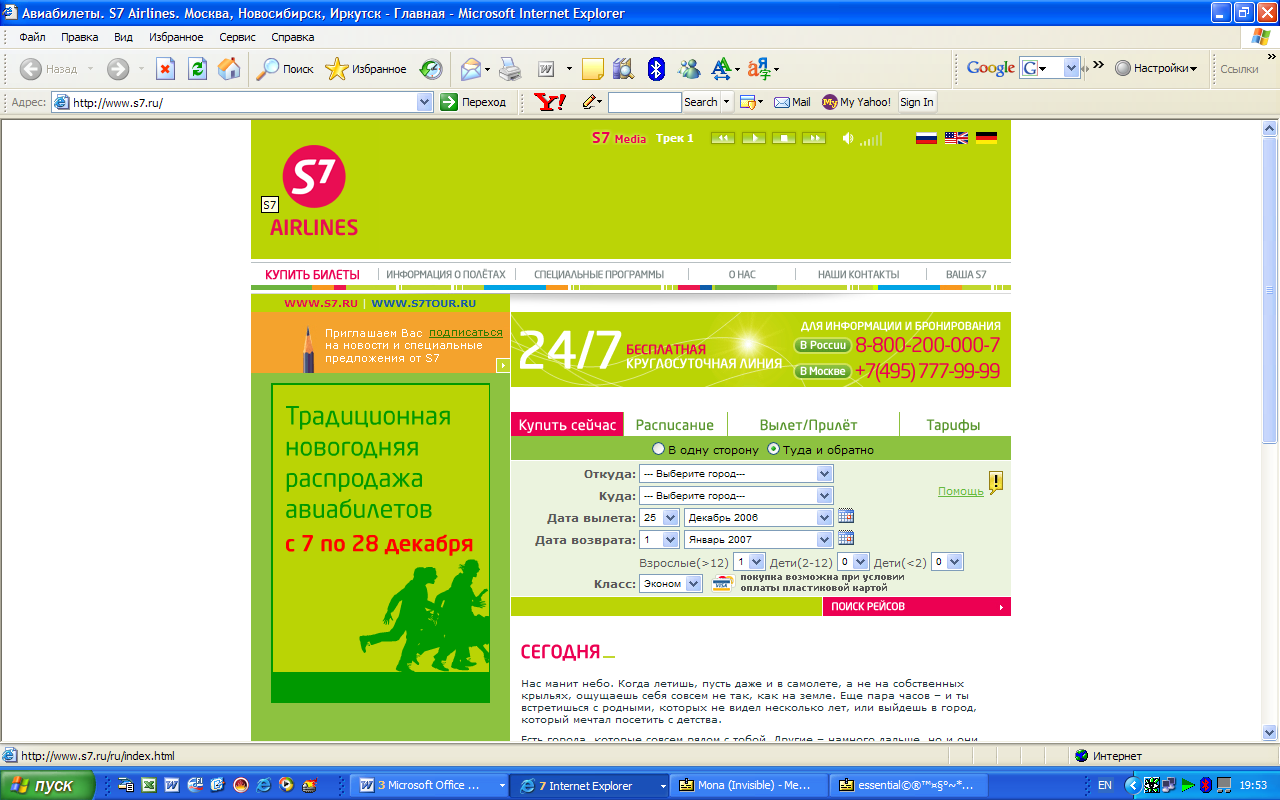The image size is (1280, 800).
Task: Open the History clock icon
Action: coord(430,69)
